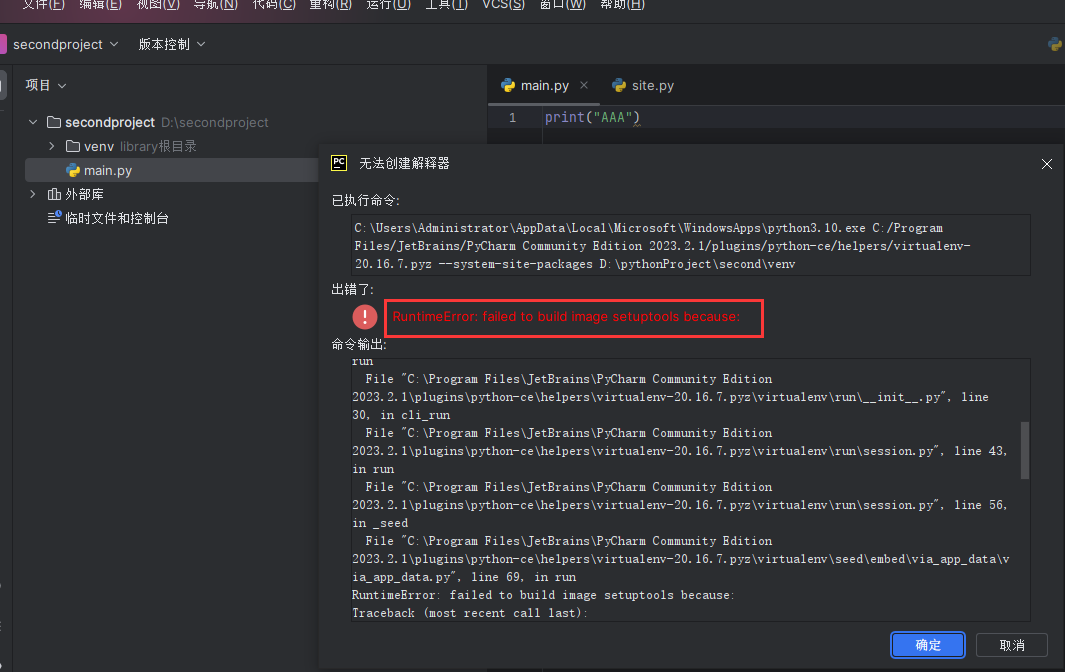Open the 工具(T) menu
This screenshot has height=672, width=1065.
(446, 5)
